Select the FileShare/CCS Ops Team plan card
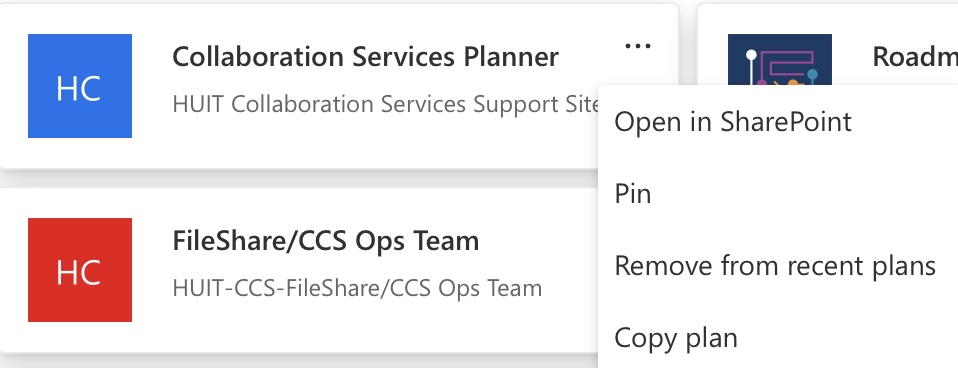The width and height of the screenshot is (958, 368). [x=299, y=270]
